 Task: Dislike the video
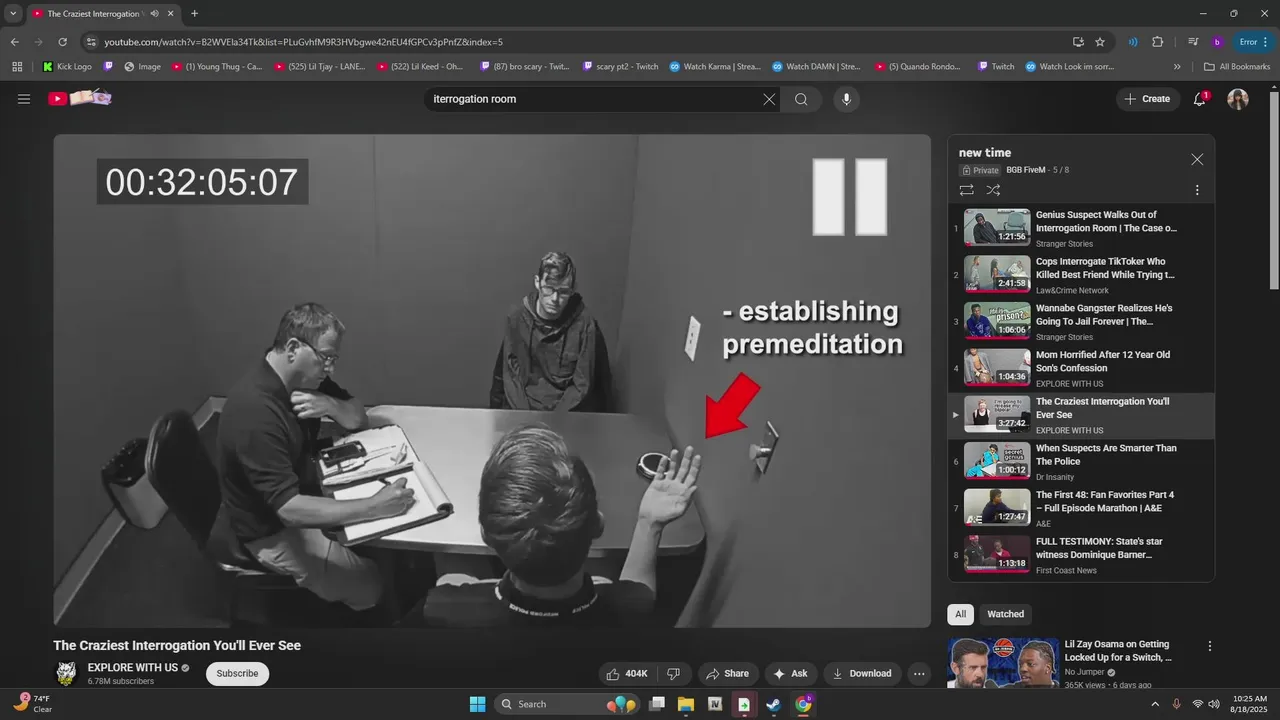673,674
